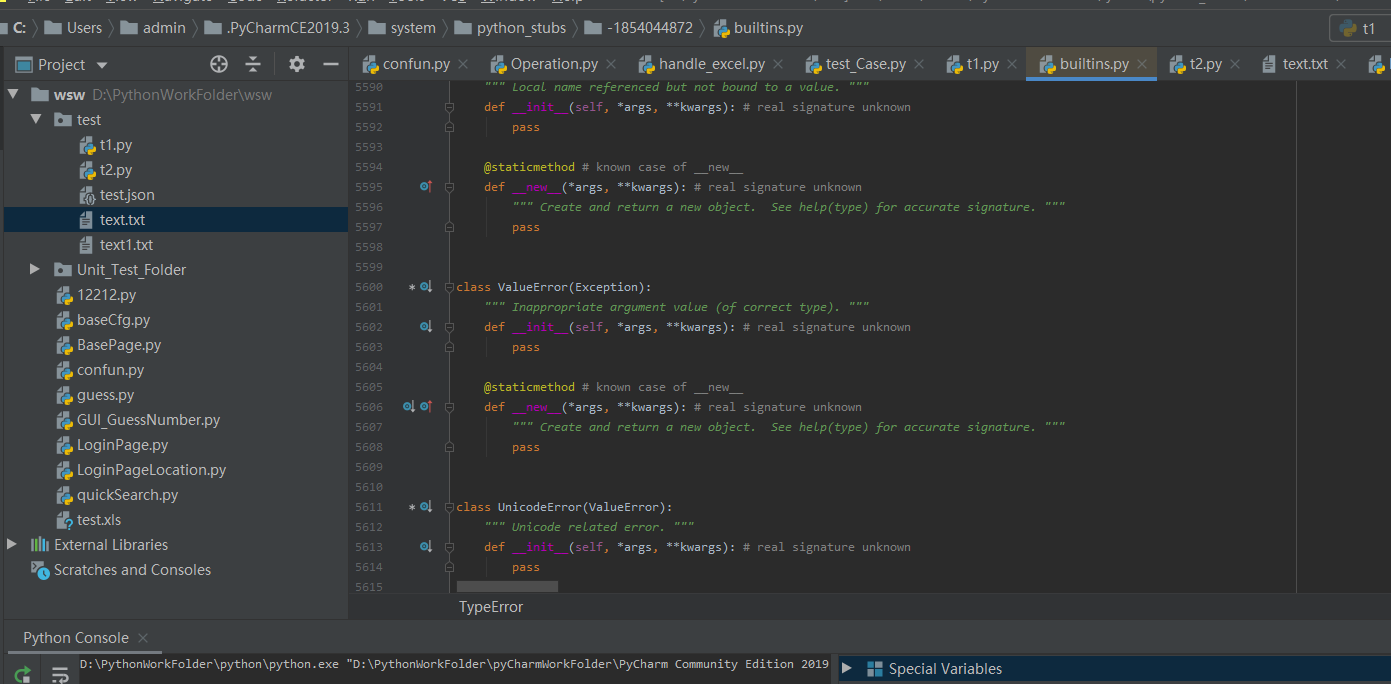Screen dimensions: 1391x684
Task: Collapse the wsw root folder
Action: pos(13,95)
